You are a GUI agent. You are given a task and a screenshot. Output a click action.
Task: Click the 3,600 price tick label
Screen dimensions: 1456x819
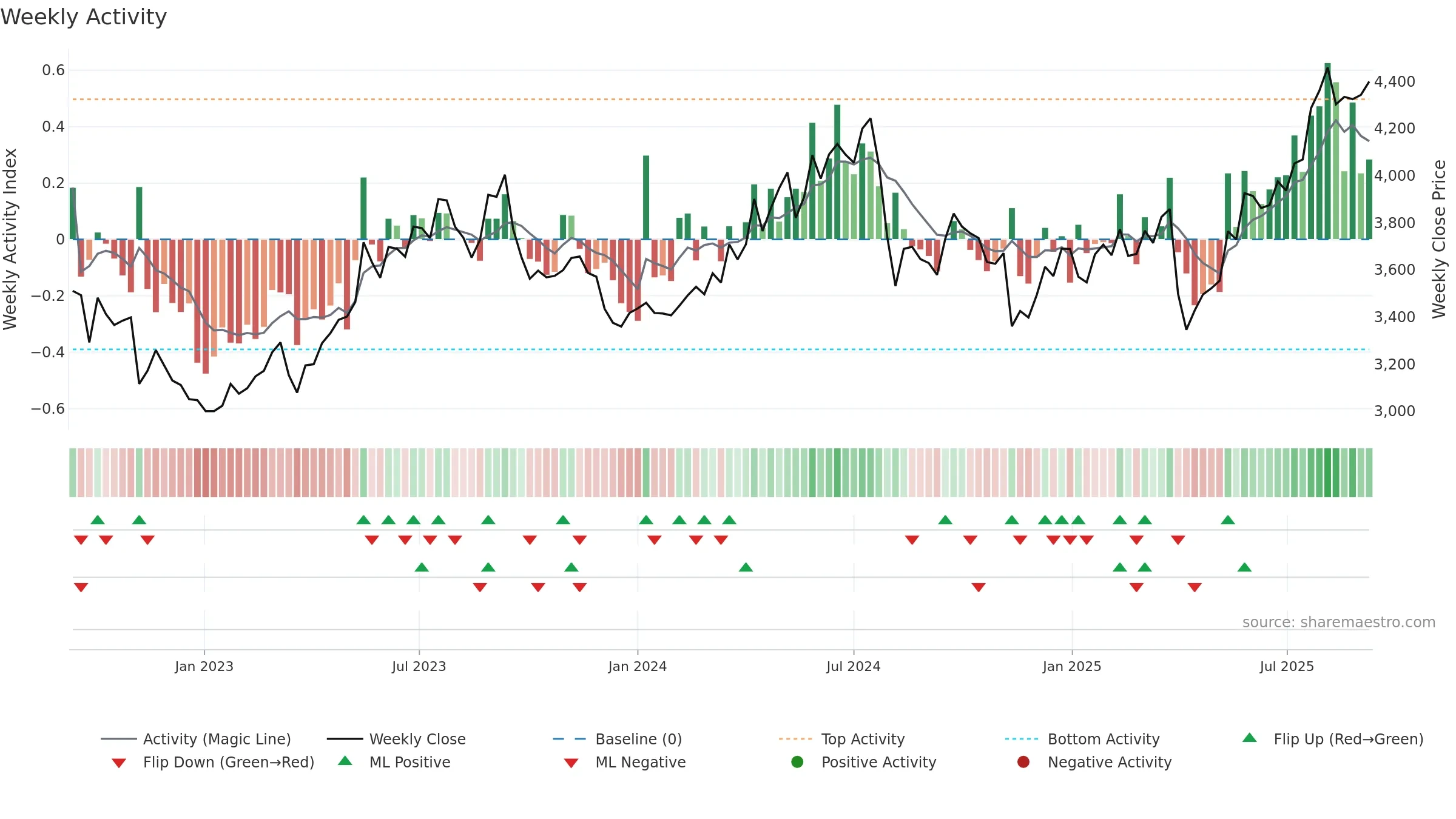pos(1395,269)
